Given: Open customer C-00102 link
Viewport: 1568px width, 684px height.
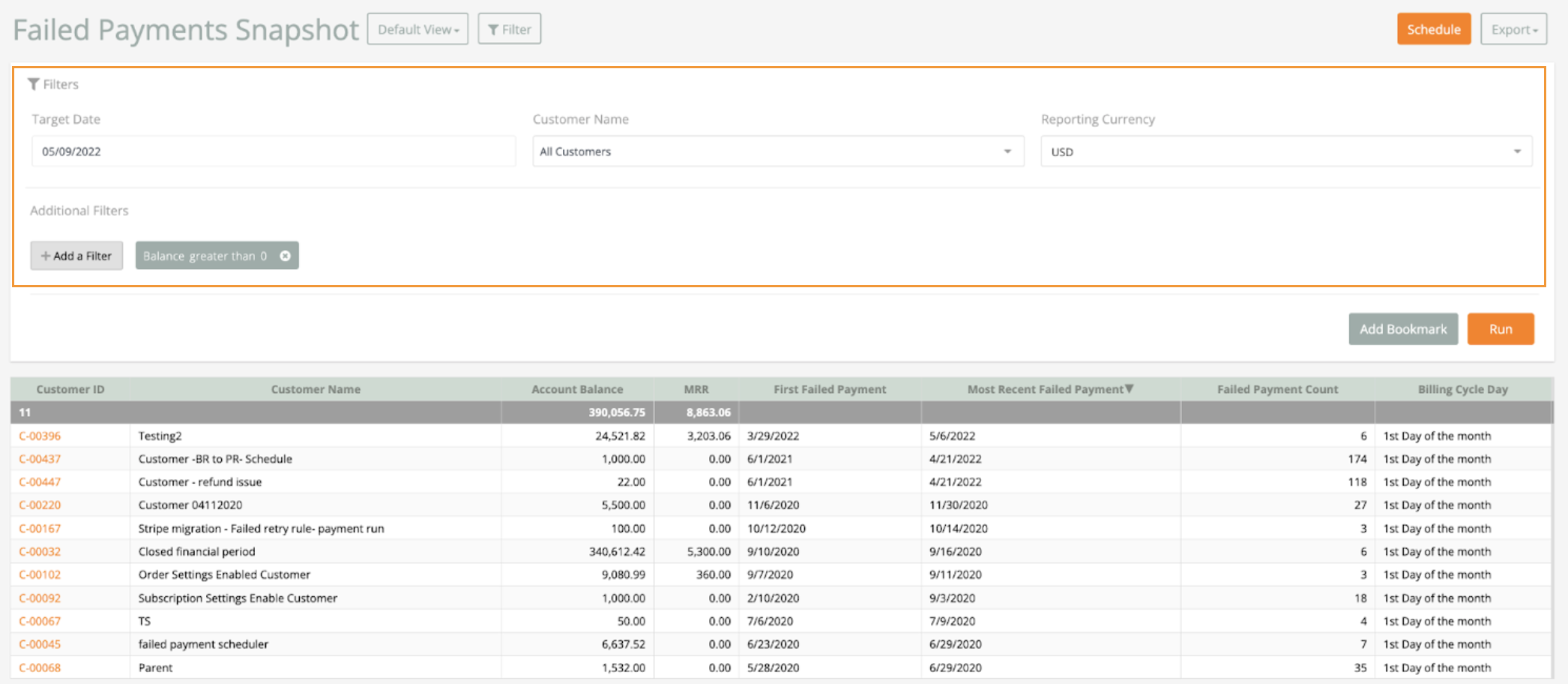Looking at the screenshot, I should 40,575.
